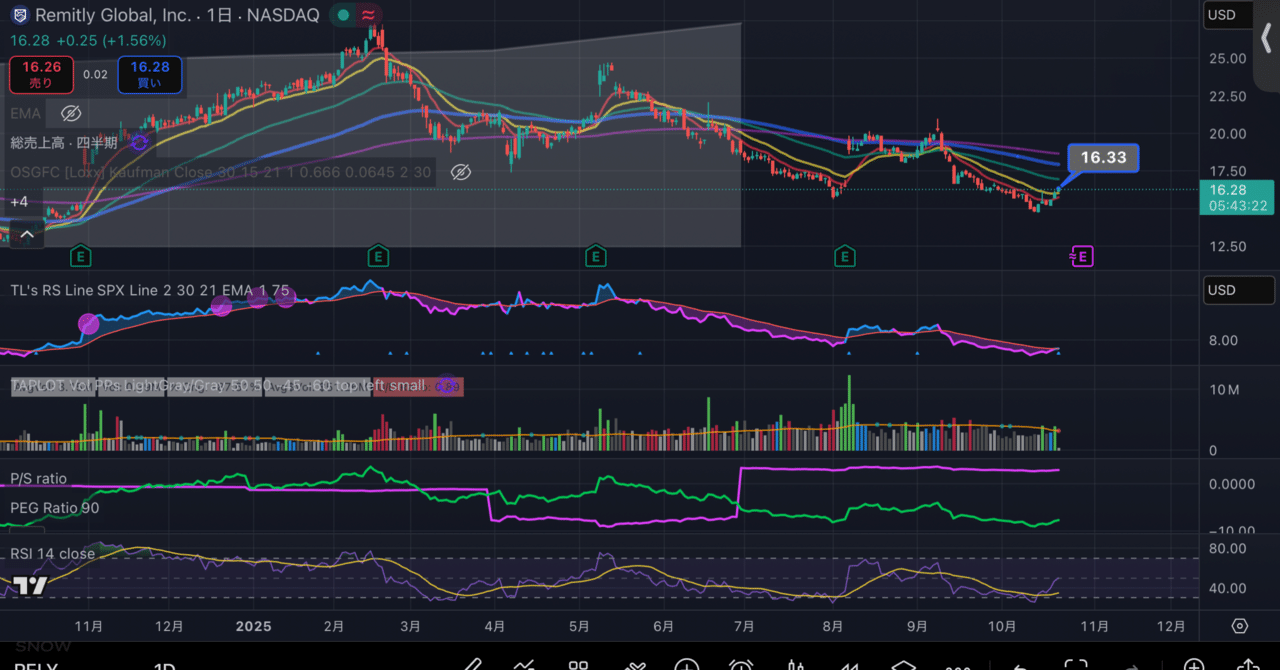Click the P/S ratio indicator label

coord(39,479)
